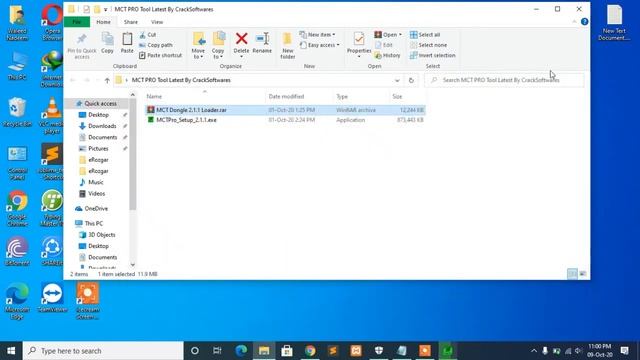The width and height of the screenshot is (640, 360).
Task: Open Pictures in Quick access
Action: point(98,149)
